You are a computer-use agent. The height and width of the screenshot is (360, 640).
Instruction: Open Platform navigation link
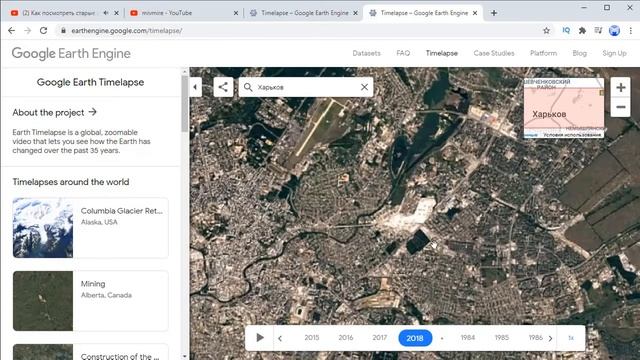(543, 53)
